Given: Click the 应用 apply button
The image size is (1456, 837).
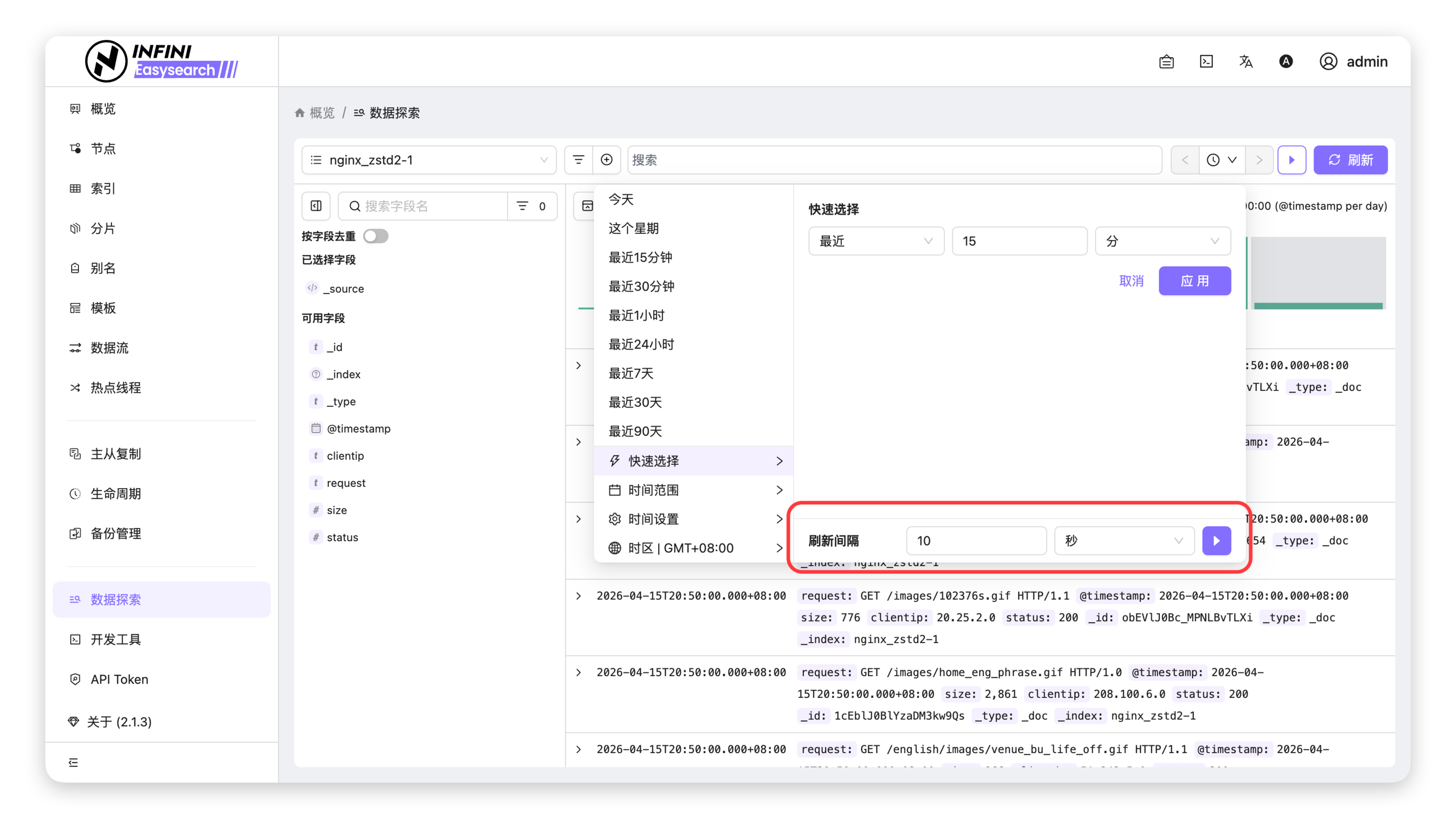Looking at the screenshot, I should pyautogui.click(x=1194, y=280).
